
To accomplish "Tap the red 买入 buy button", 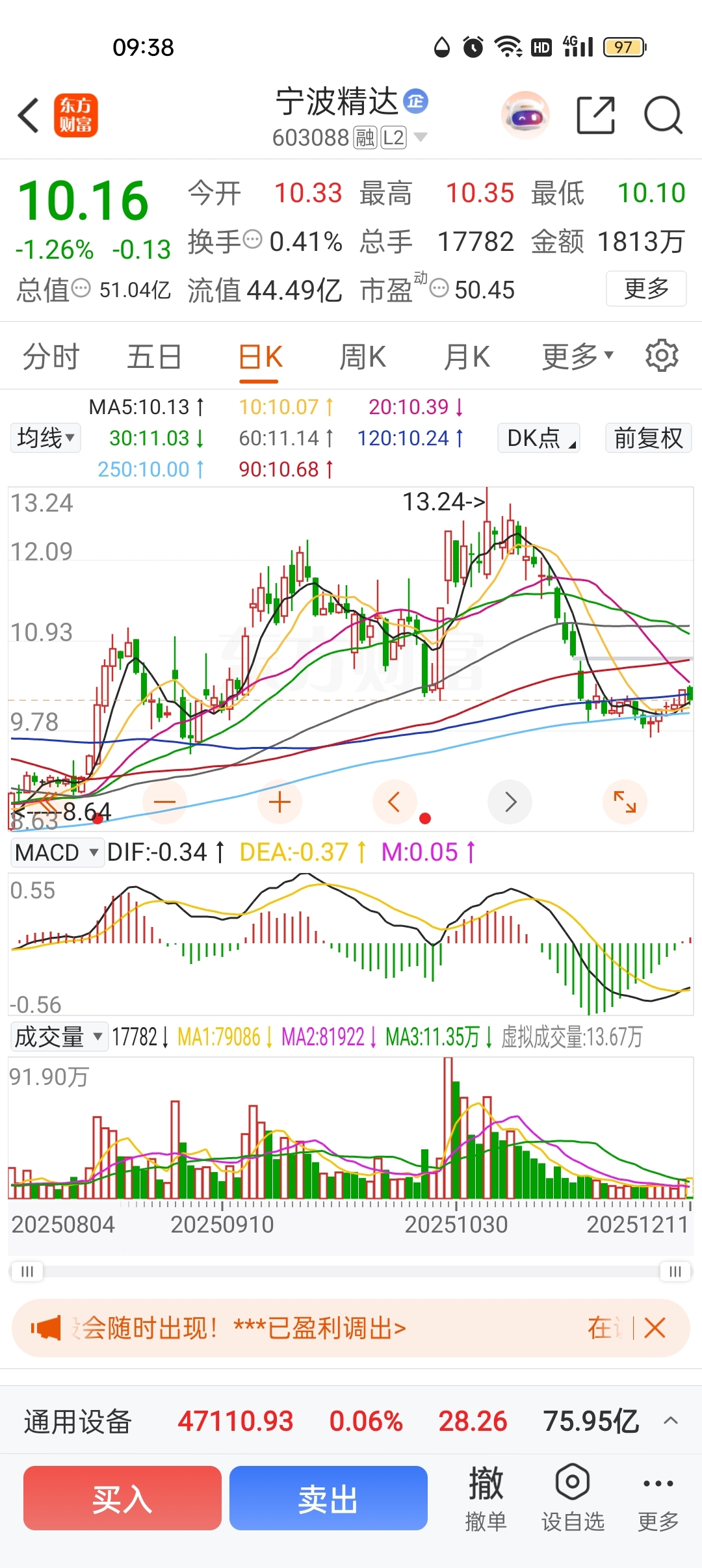I will 122,1498.
